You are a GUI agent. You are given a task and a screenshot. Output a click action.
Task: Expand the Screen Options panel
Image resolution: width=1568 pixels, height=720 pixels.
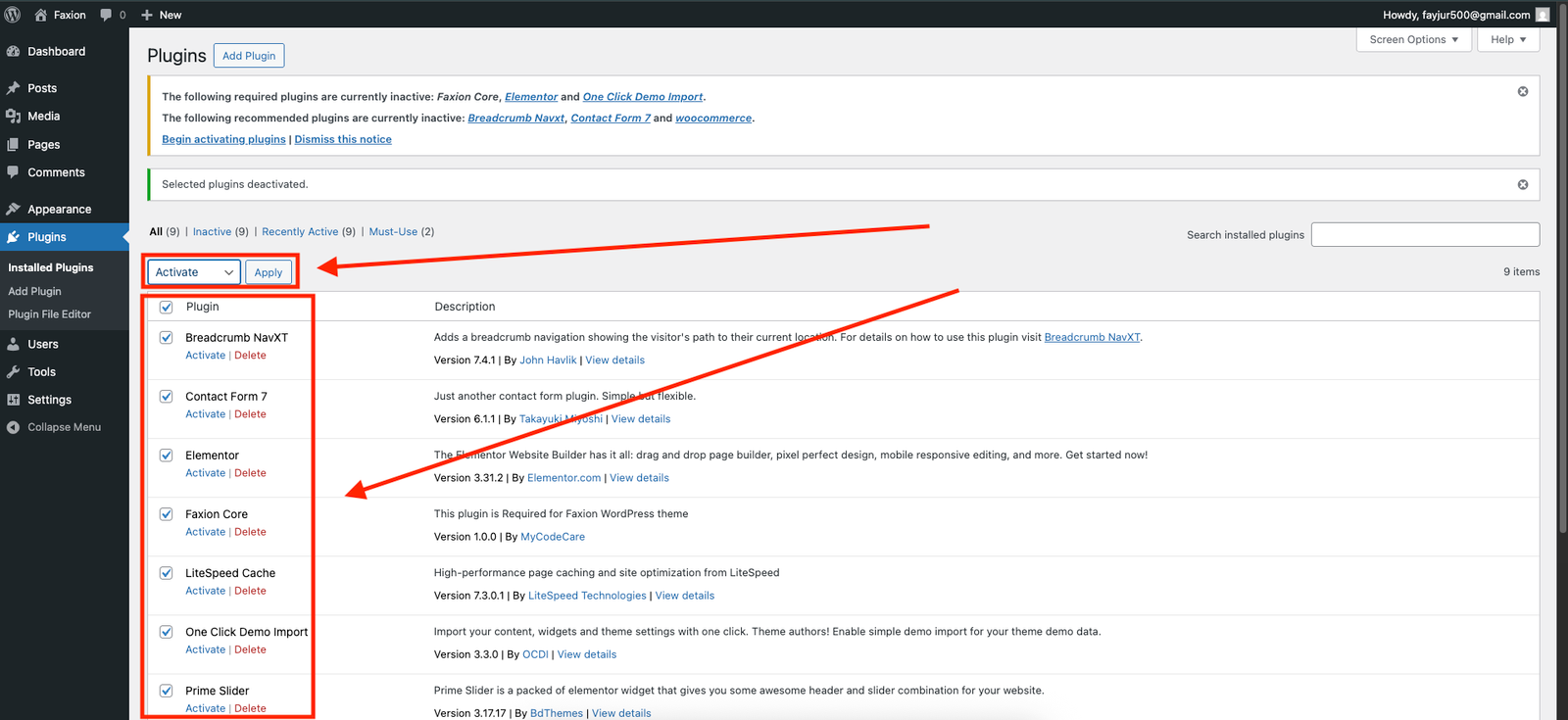click(1413, 40)
